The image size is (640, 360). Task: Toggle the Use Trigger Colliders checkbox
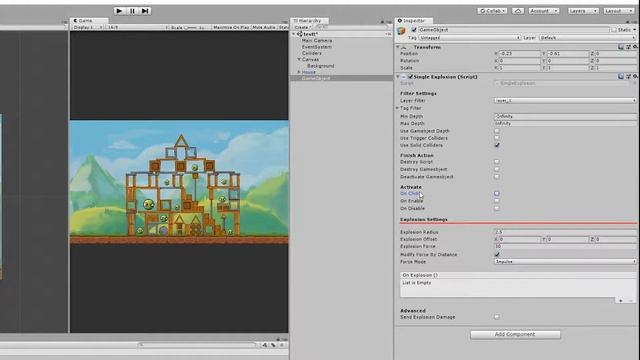coord(497,138)
